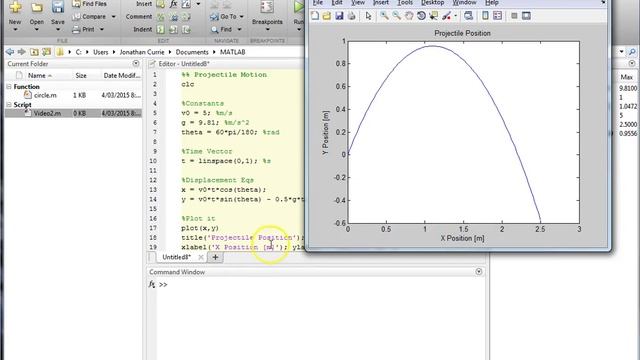The width and height of the screenshot is (640, 360).
Task: Click the forward arrow in folder toolbar
Action: click(x=22, y=52)
